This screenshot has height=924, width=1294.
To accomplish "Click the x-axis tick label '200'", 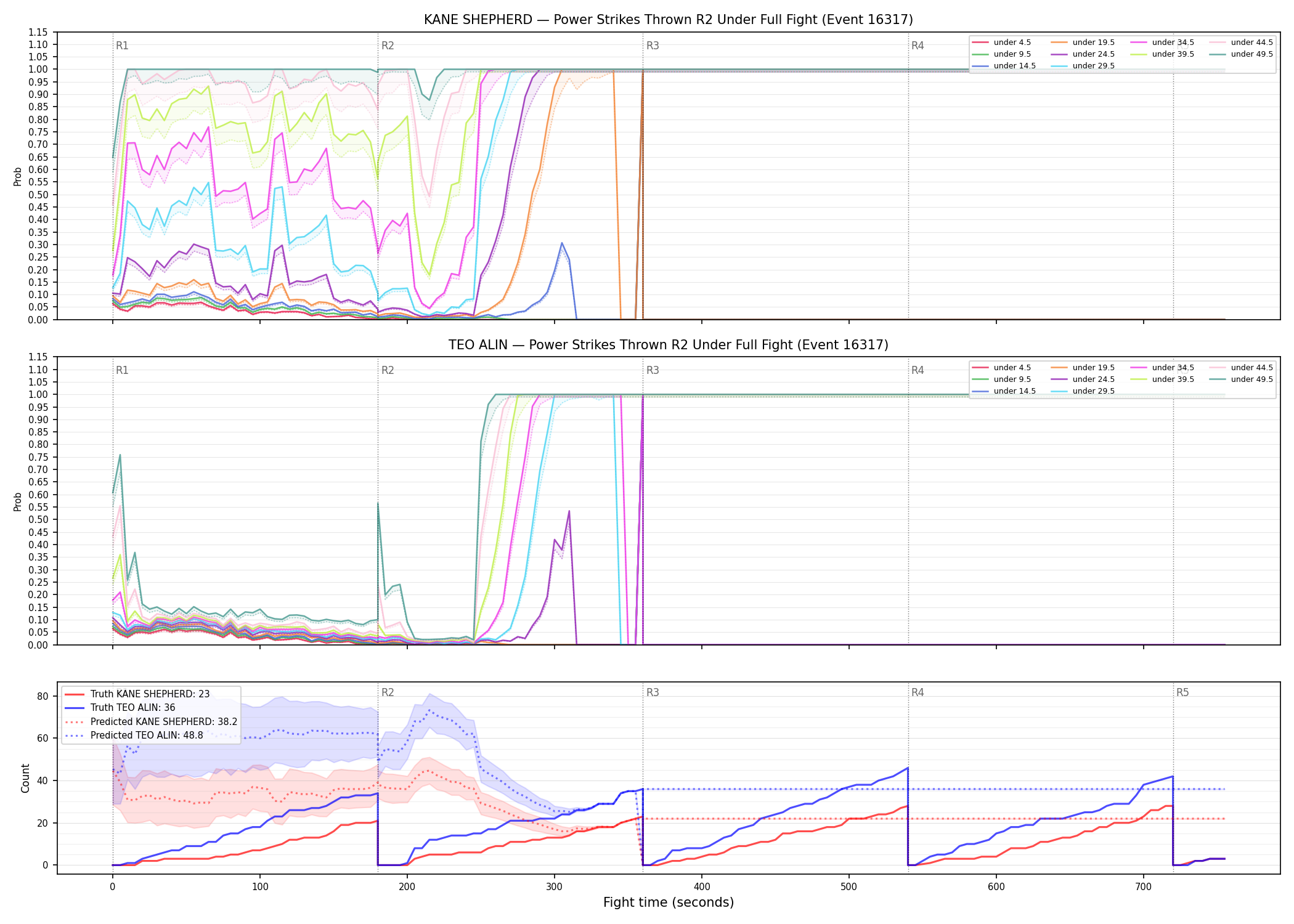I will pyautogui.click(x=407, y=887).
